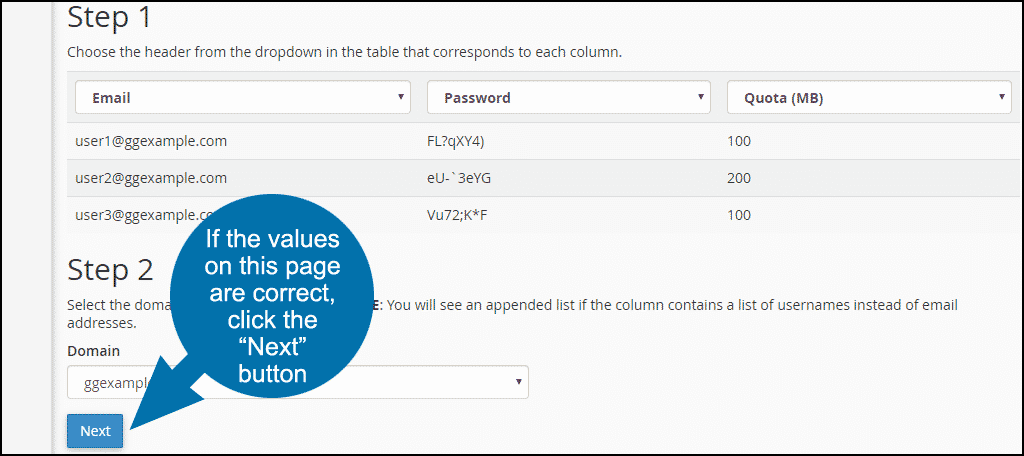Expand the Quota (MB) column dropdown
Image resolution: width=1024 pixels, height=456 pixels.
[869, 97]
